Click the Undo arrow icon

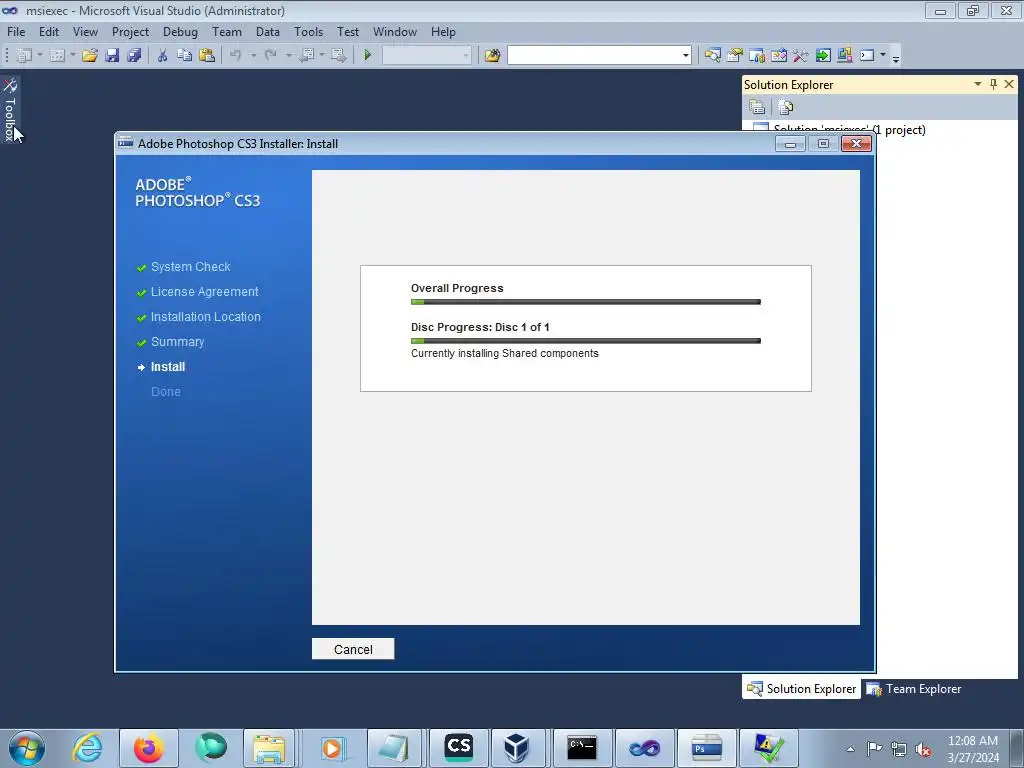coord(236,56)
